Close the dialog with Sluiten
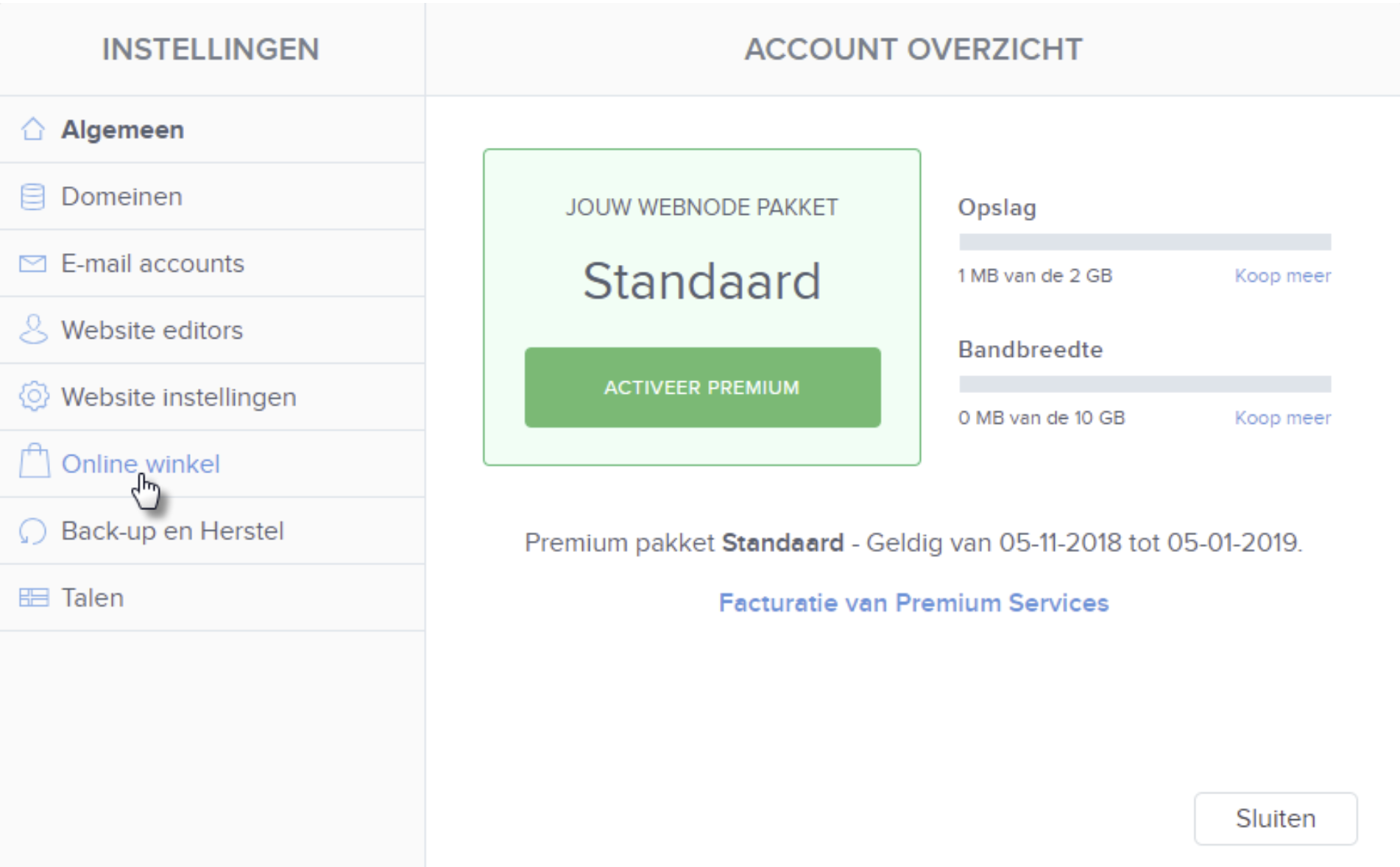Viewport: 1400px width, 867px height. [1275, 818]
